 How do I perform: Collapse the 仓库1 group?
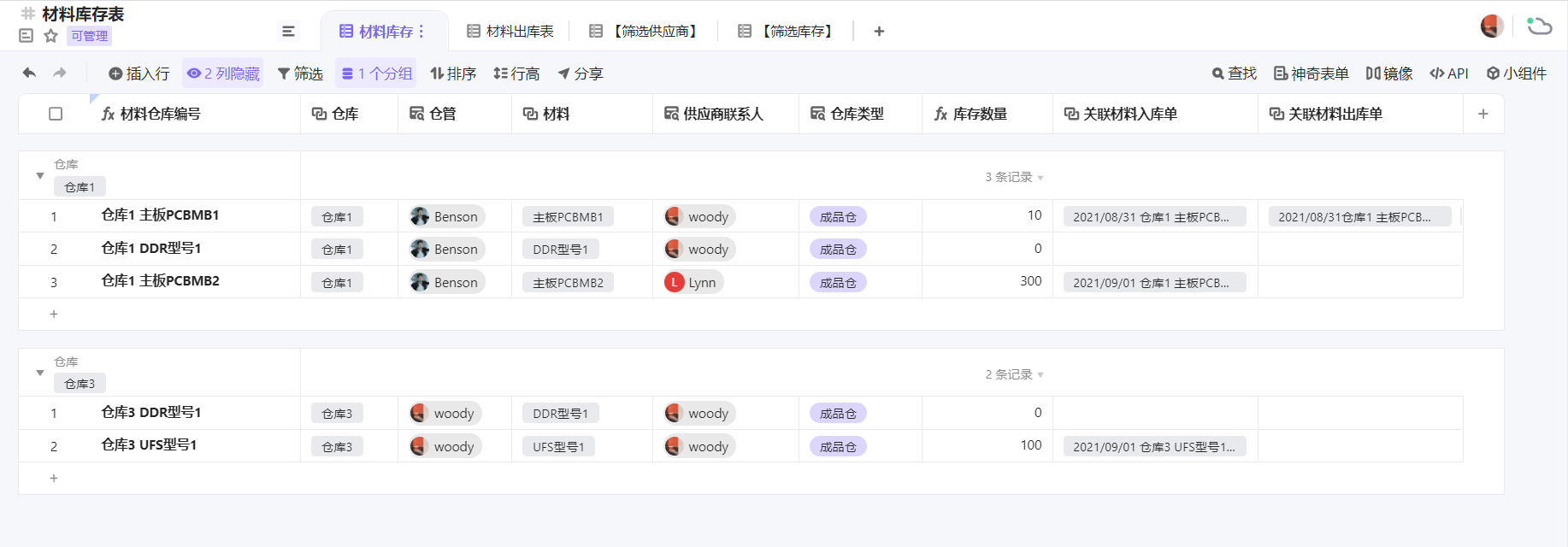pyautogui.click(x=40, y=176)
